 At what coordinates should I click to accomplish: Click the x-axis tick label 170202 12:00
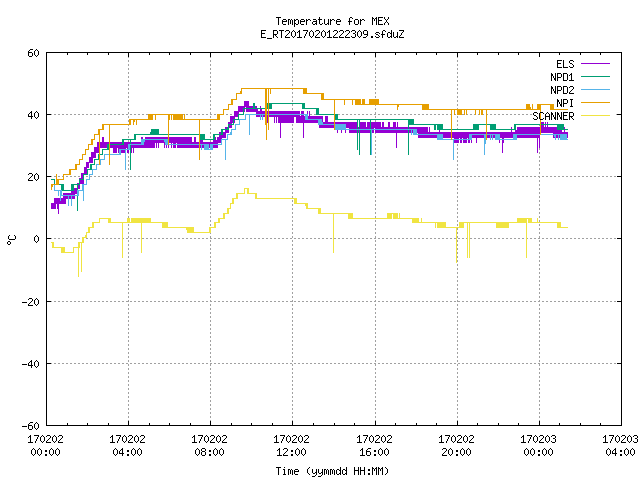291,446
